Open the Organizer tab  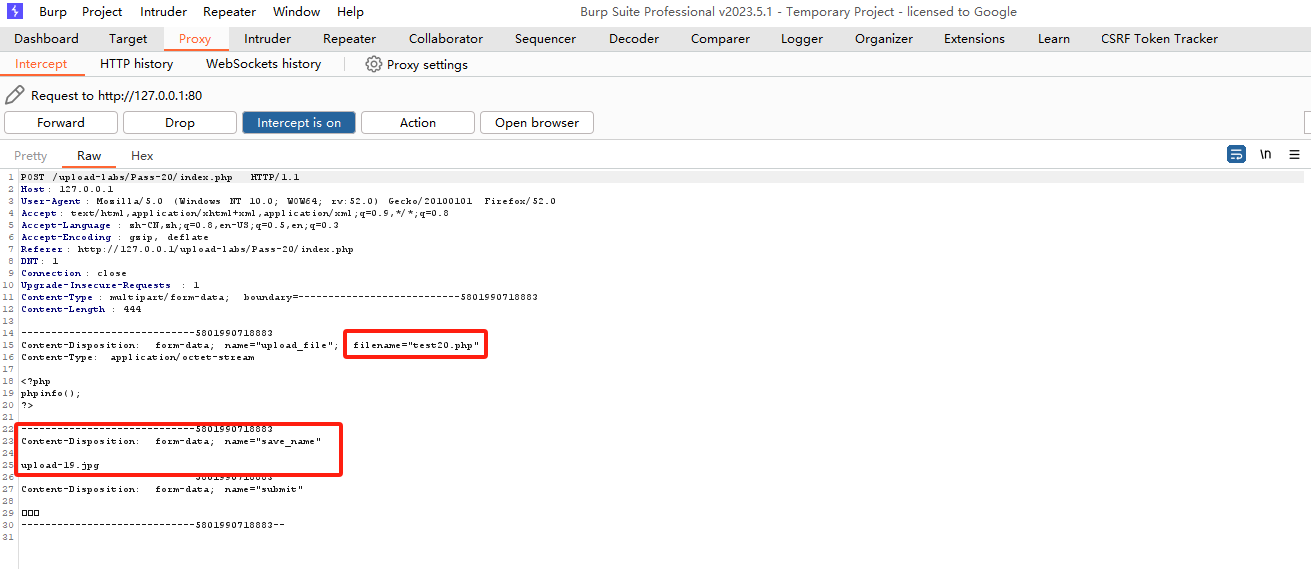pos(884,39)
